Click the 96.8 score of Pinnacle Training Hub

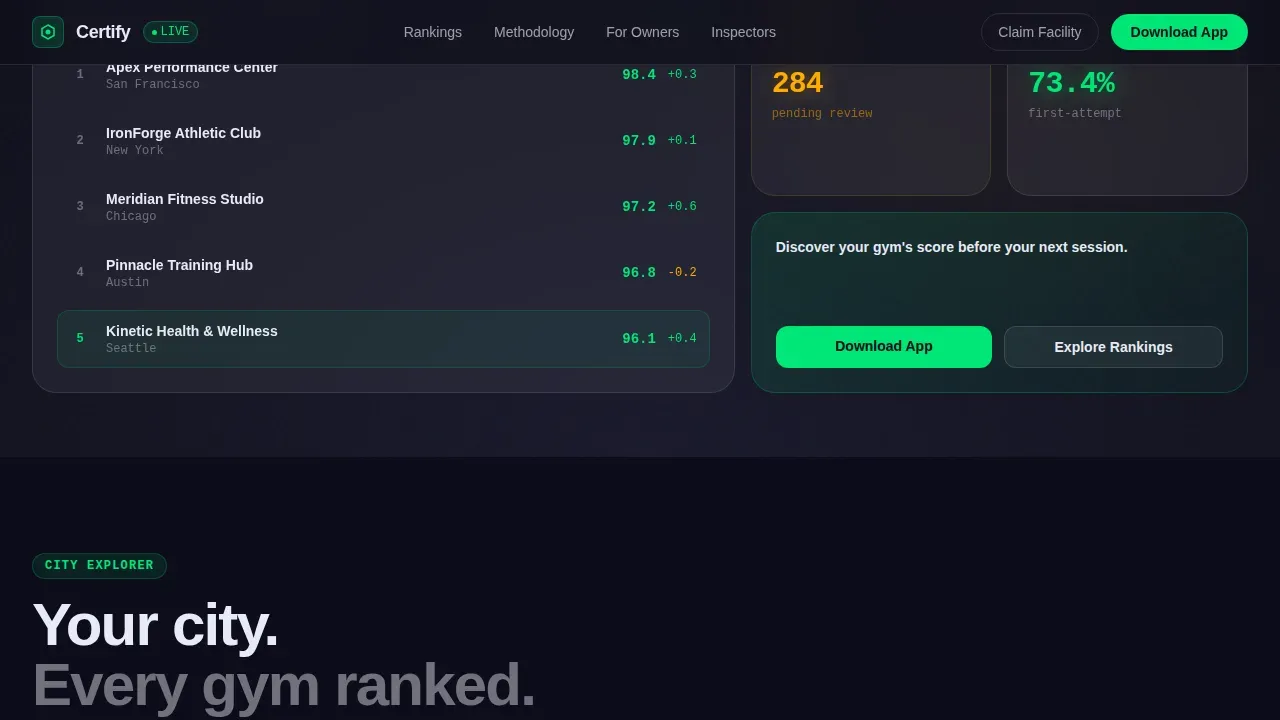pos(639,273)
